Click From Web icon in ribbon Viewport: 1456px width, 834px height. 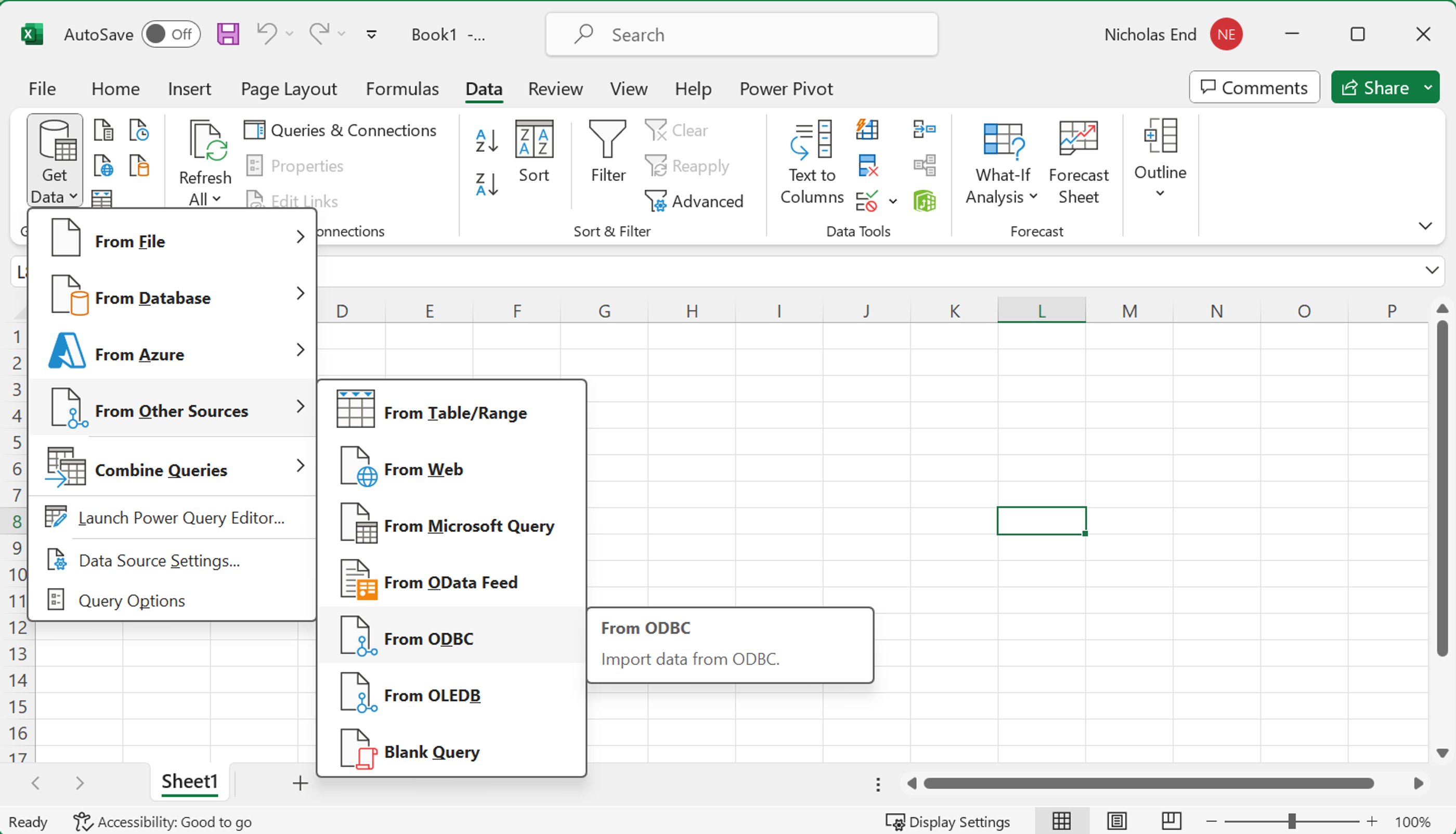(103, 165)
